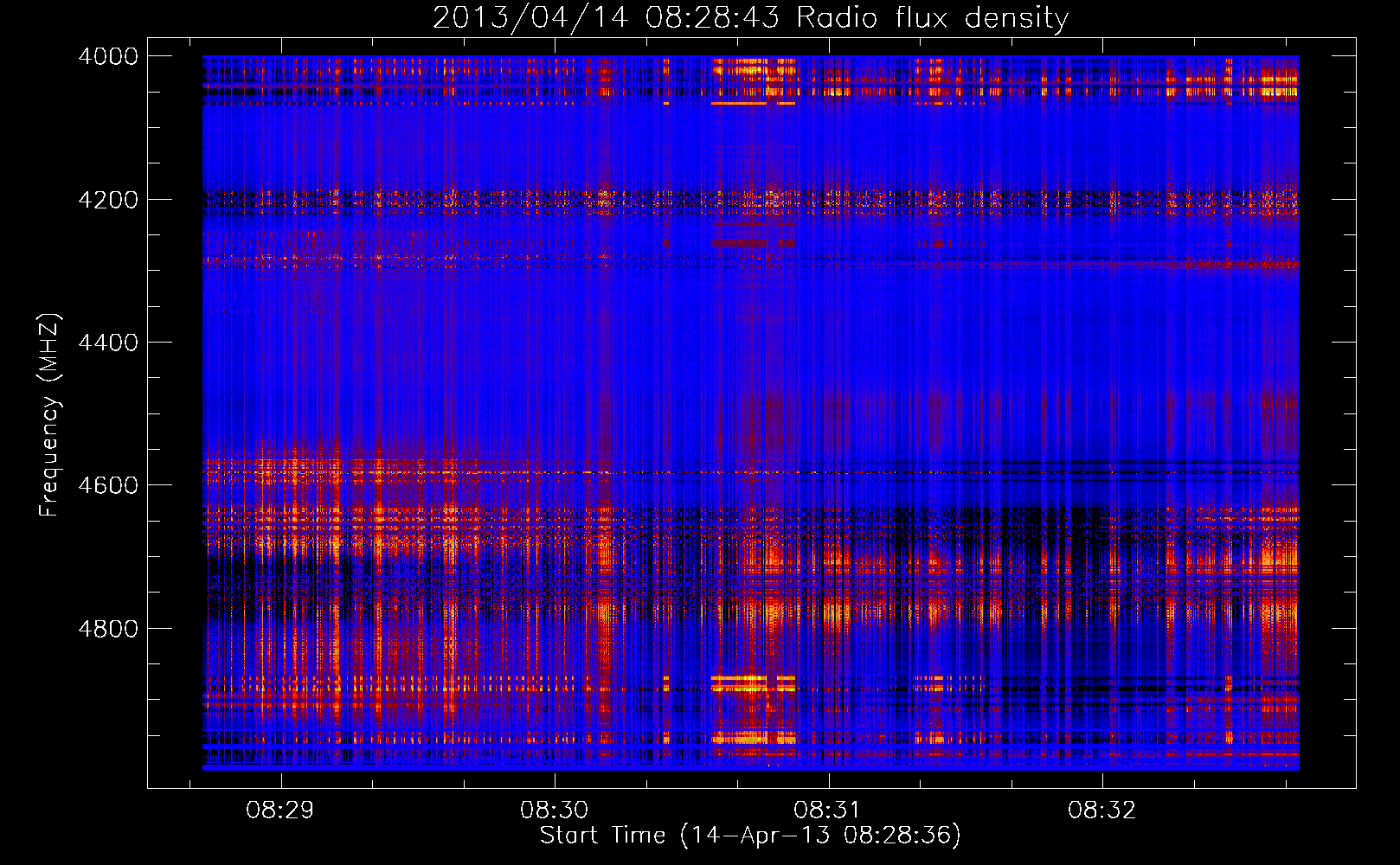The image size is (1400, 865).
Task: Click the 4400 frequency axis label
Action: point(108,343)
